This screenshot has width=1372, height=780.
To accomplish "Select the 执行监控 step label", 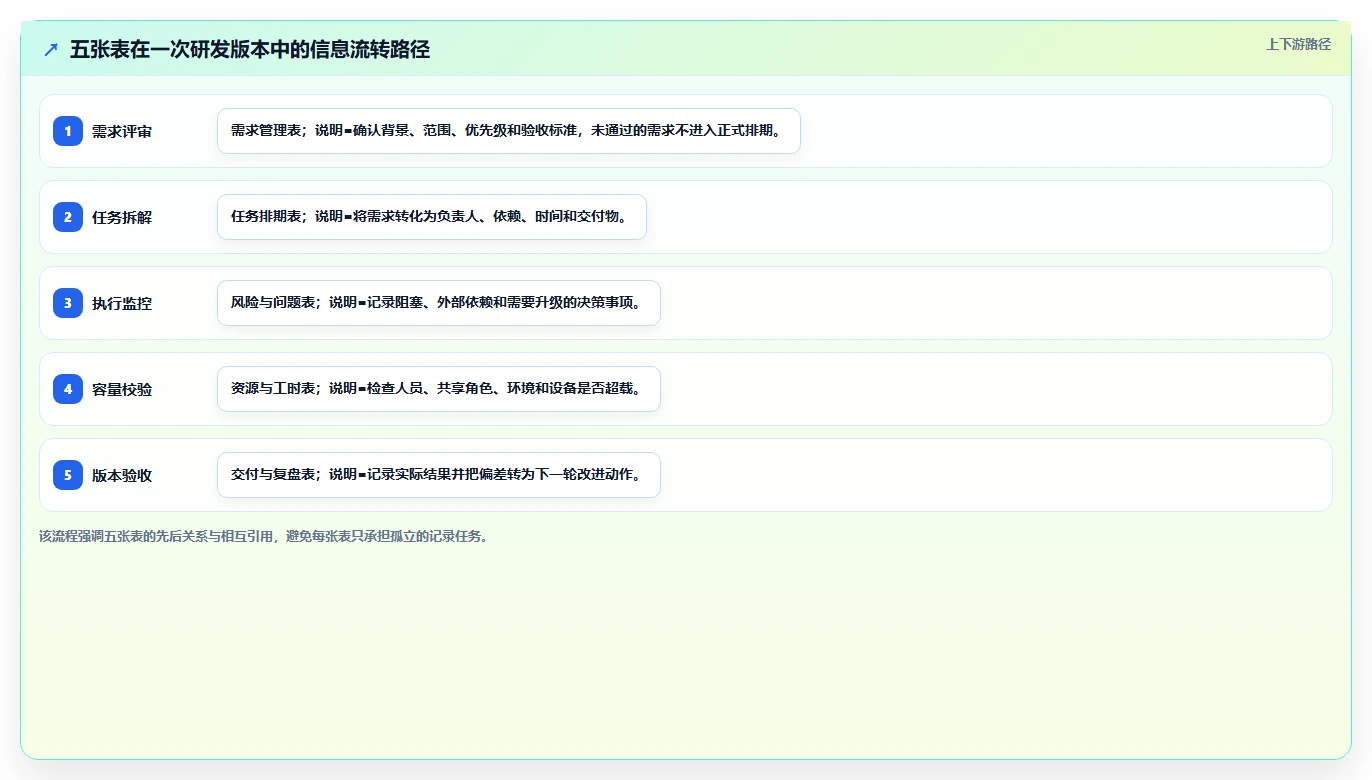I will coord(122,304).
